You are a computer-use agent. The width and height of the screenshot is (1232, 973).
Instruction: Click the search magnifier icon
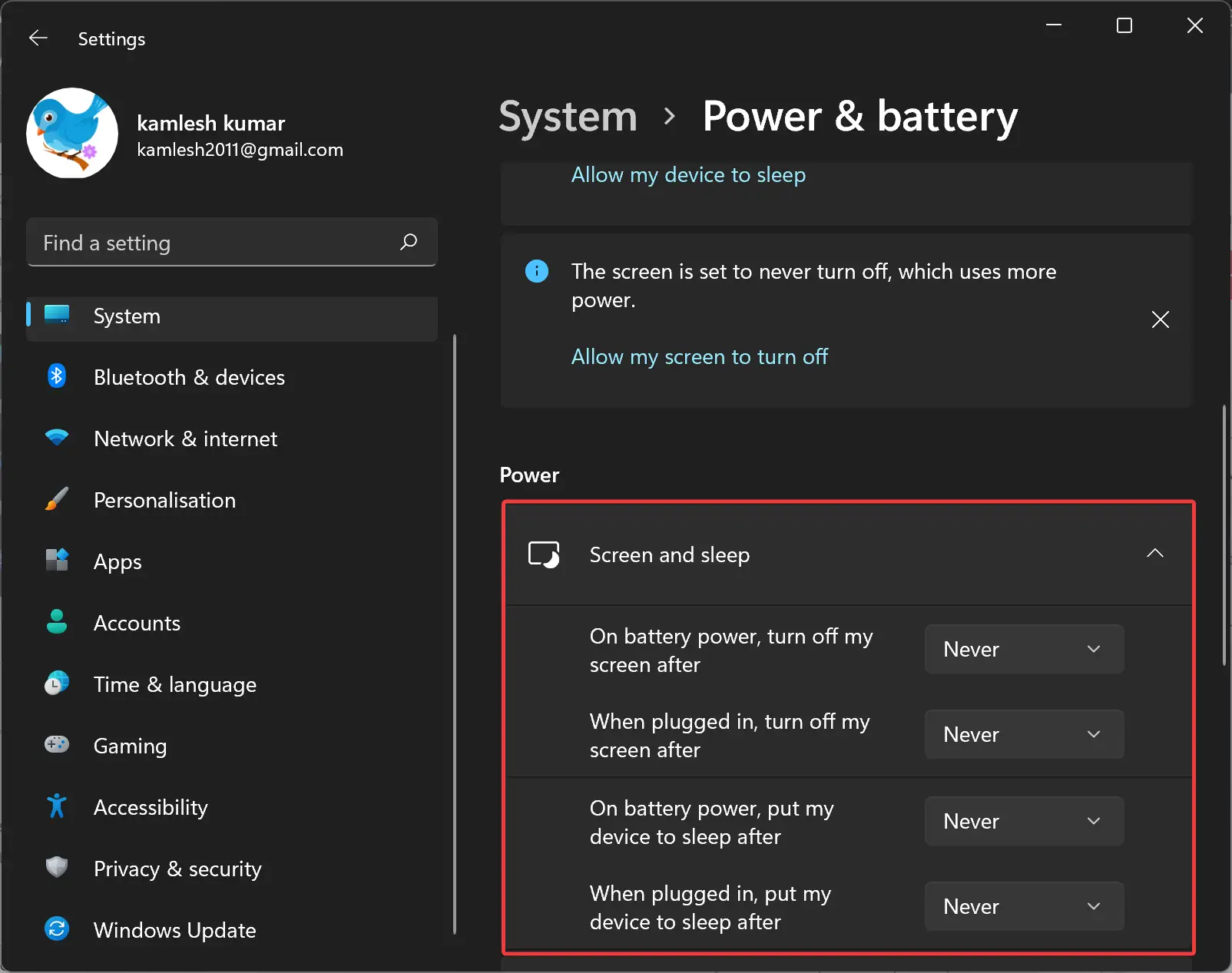click(x=409, y=242)
